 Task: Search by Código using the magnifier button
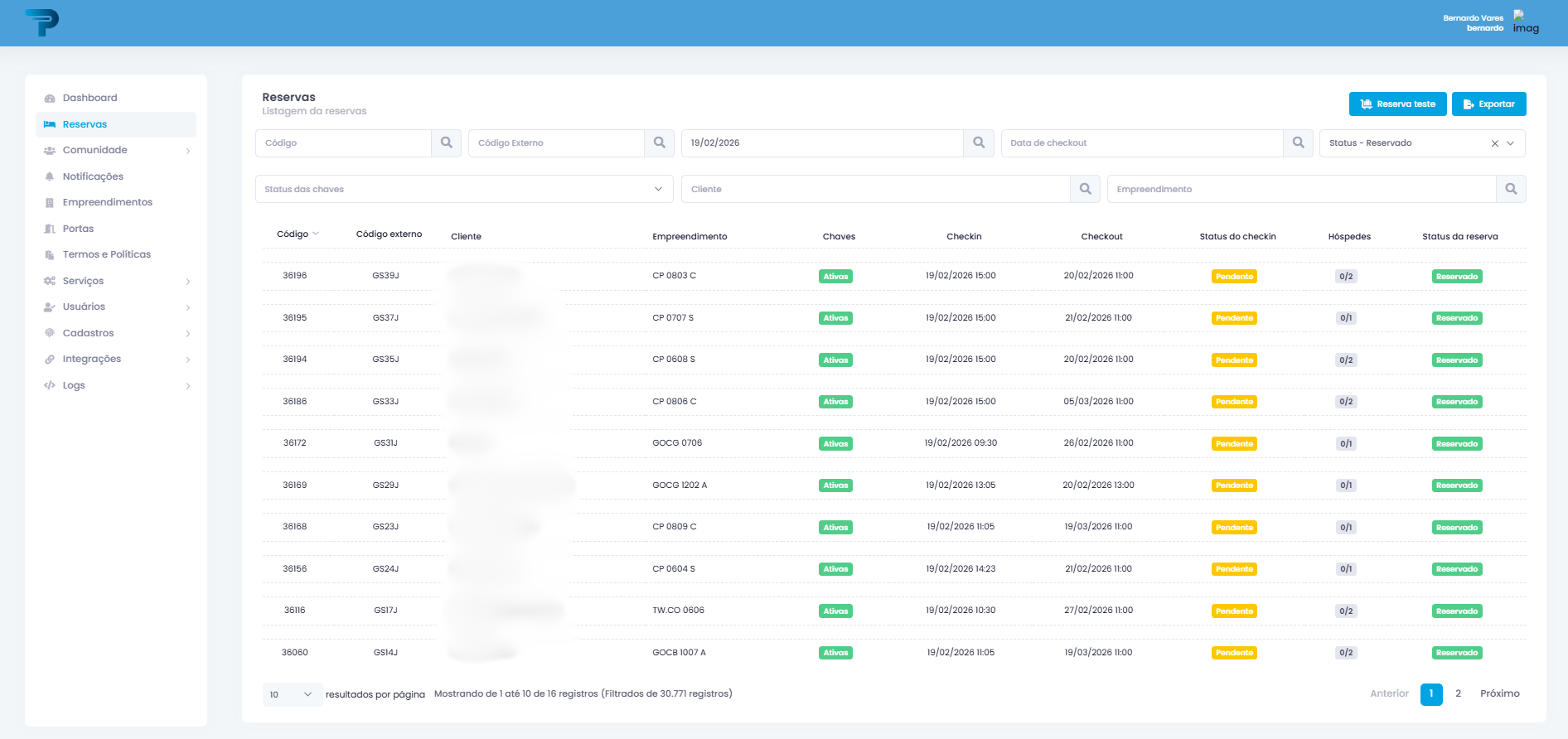click(x=447, y=143)
